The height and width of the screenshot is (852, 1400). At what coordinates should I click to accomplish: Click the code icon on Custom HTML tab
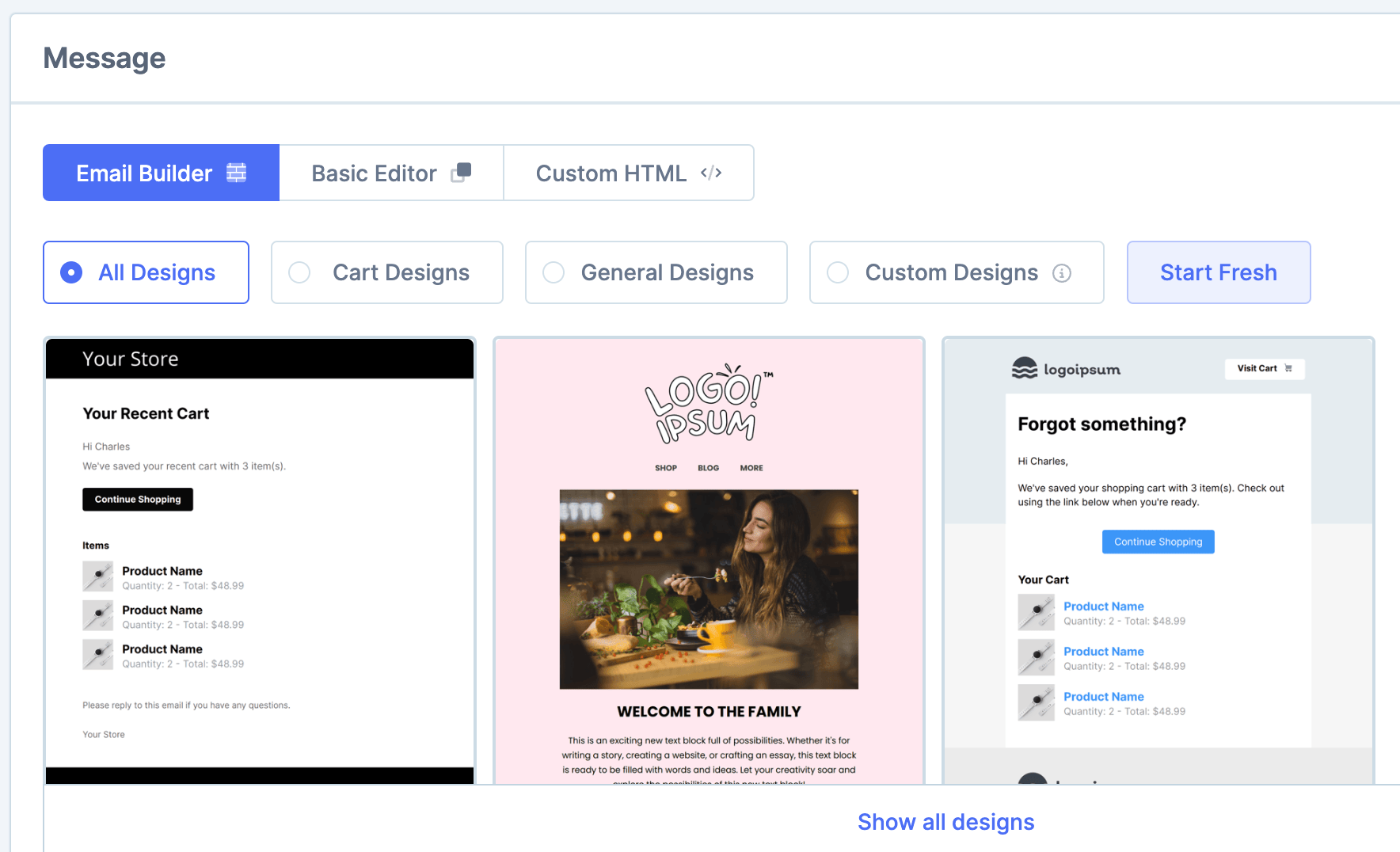click(x=711, y=173)
